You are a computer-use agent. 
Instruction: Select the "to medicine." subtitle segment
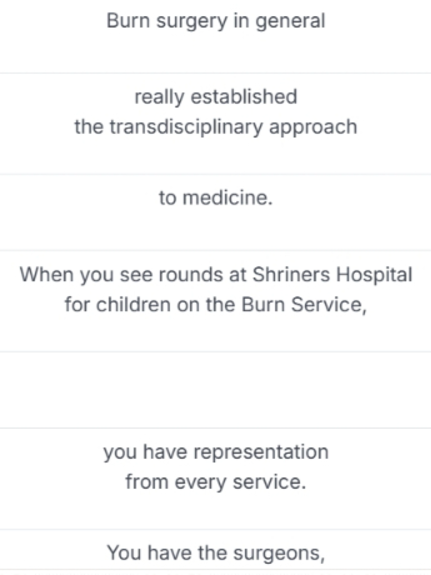(x=215, y=212)
